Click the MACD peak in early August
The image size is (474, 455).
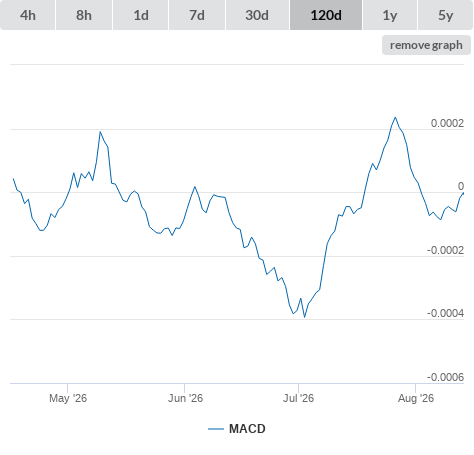(x=395, y=117)
